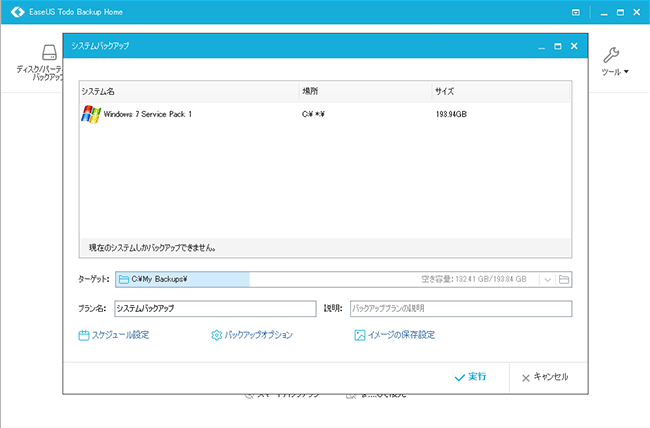650x428 pixels.
Task: Click the プラン名 input field
Action: click(x=215, y=309)
